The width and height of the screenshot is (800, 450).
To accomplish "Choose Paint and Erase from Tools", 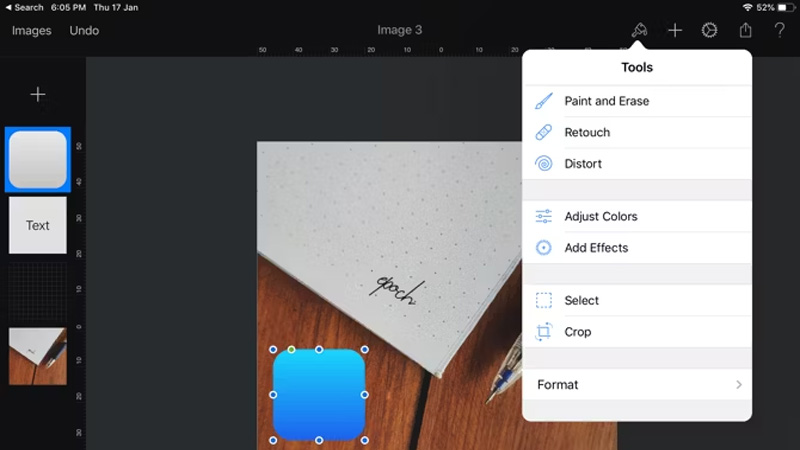I will 637,101.
